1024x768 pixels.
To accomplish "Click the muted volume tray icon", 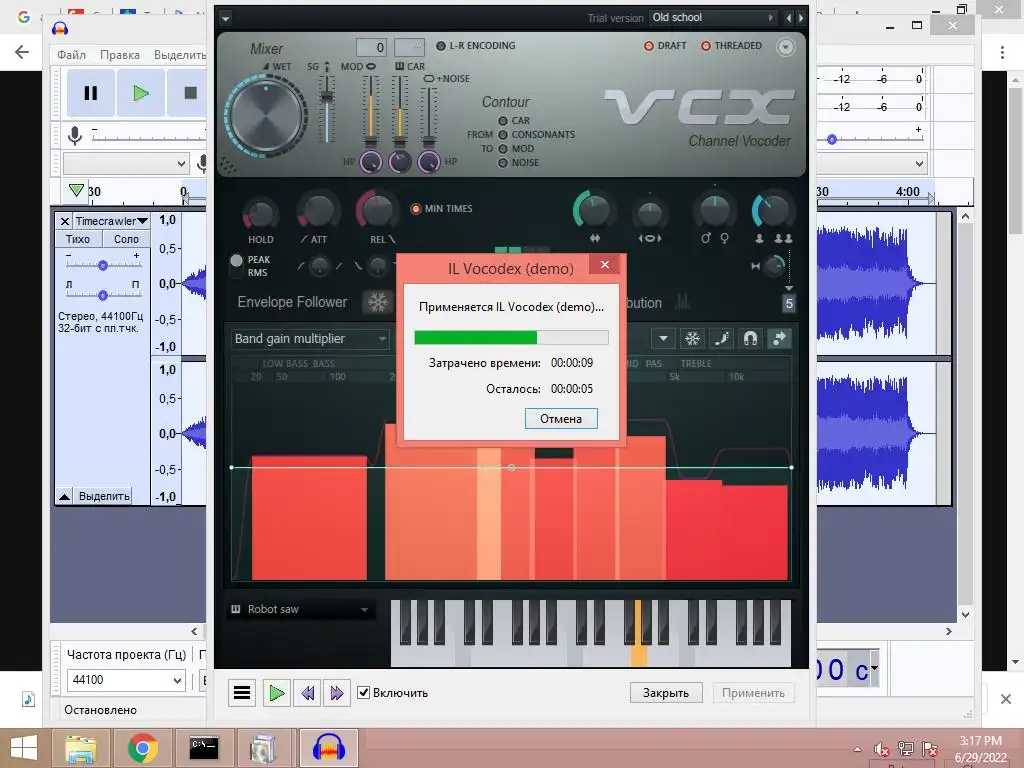I will click(x=882, y=749).
